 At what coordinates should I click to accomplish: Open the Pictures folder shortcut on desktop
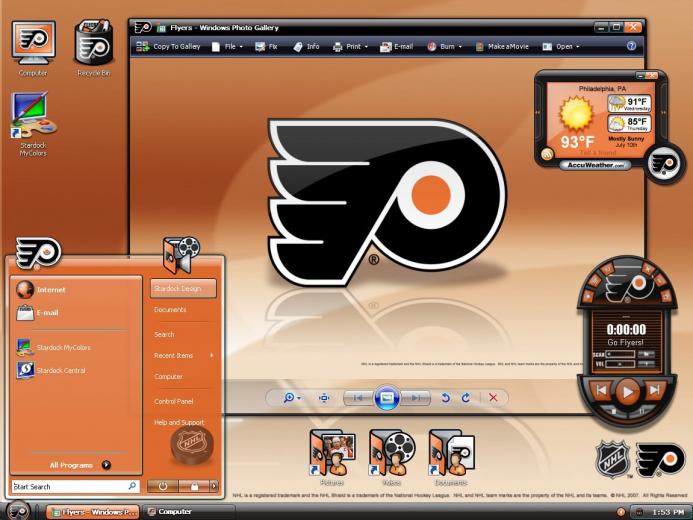pos(332,458)
